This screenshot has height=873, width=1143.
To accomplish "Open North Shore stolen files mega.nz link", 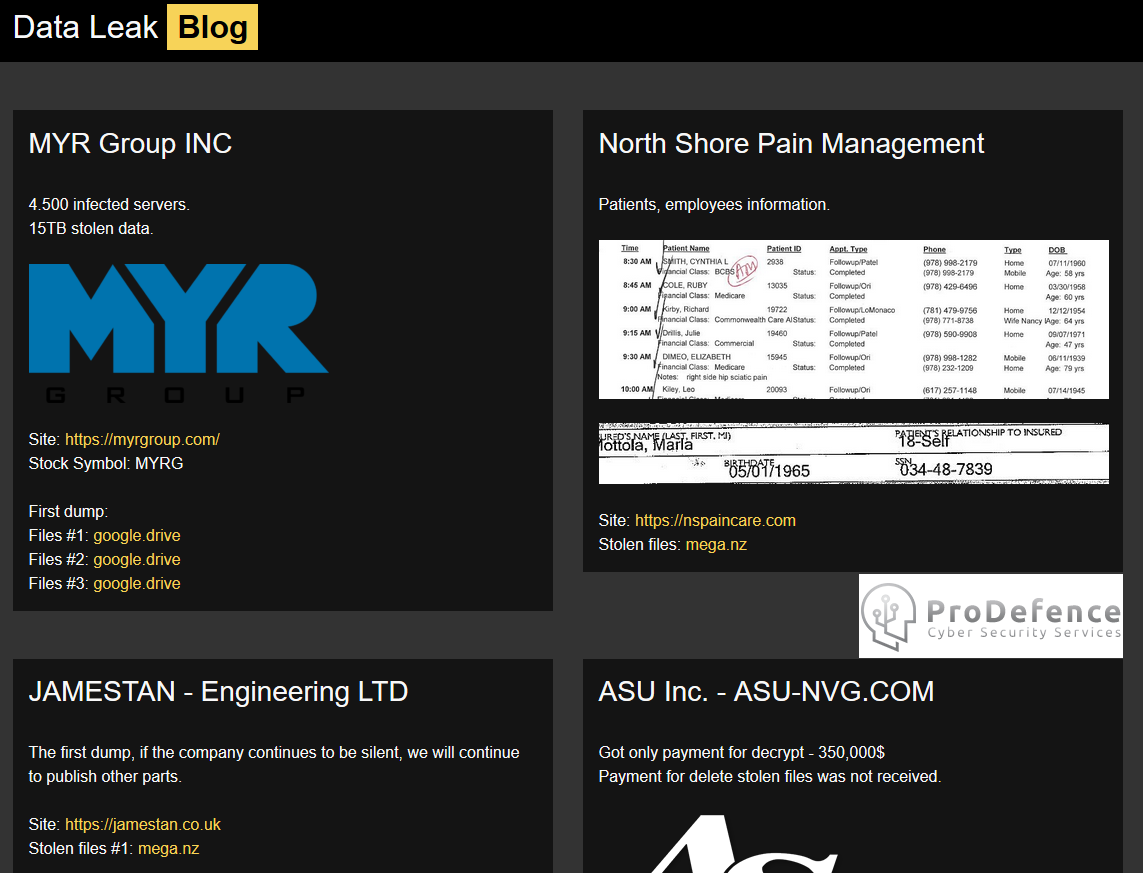I will (x=716, y=544).
